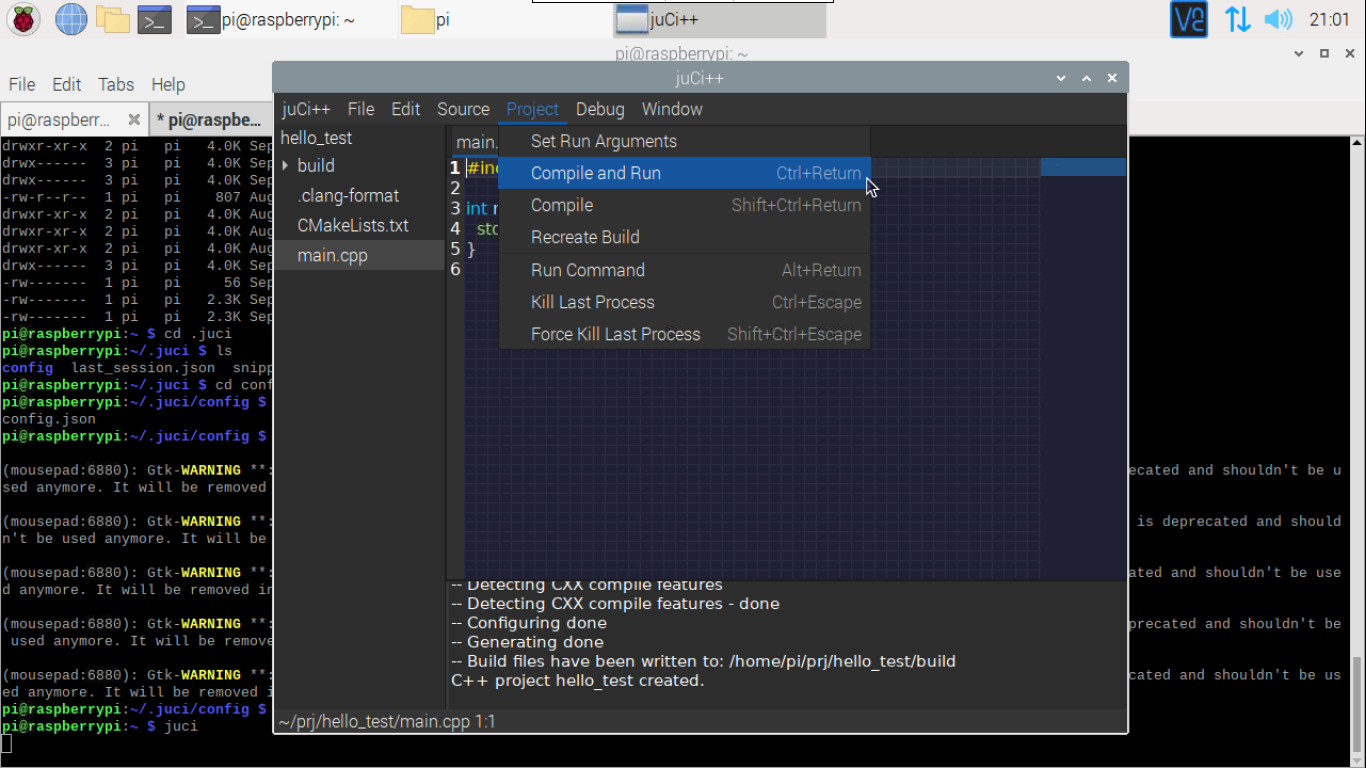Choose Run Command
Screen dimensions: 1366x768
tap(685, 270)
